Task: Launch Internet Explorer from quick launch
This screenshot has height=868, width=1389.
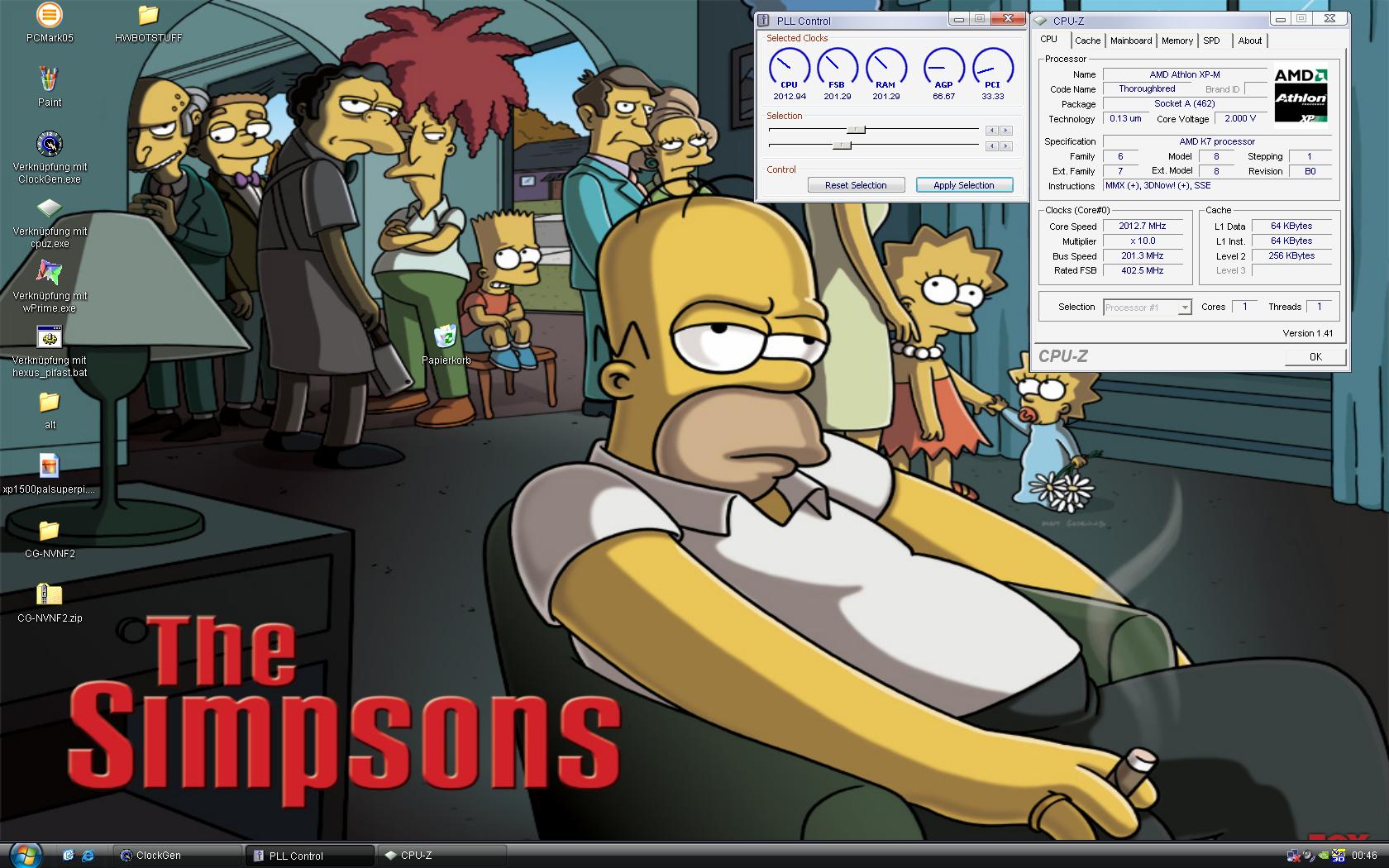Action: coord(88,856)
